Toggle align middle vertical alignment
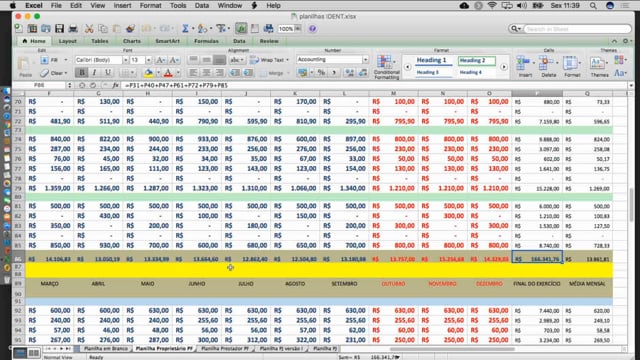Image resolution: width=640 pixels, height=360 pixels. click(x=206, y=60)
